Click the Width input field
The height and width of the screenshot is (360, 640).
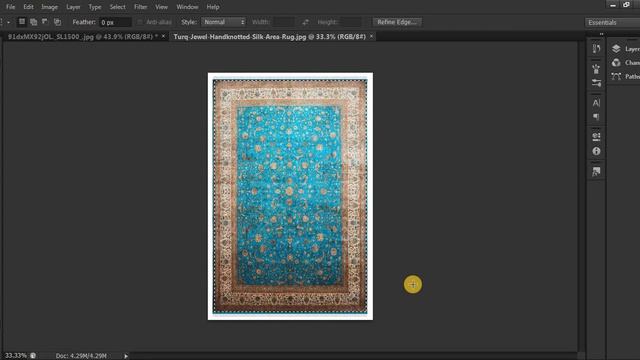pos(284,22)
